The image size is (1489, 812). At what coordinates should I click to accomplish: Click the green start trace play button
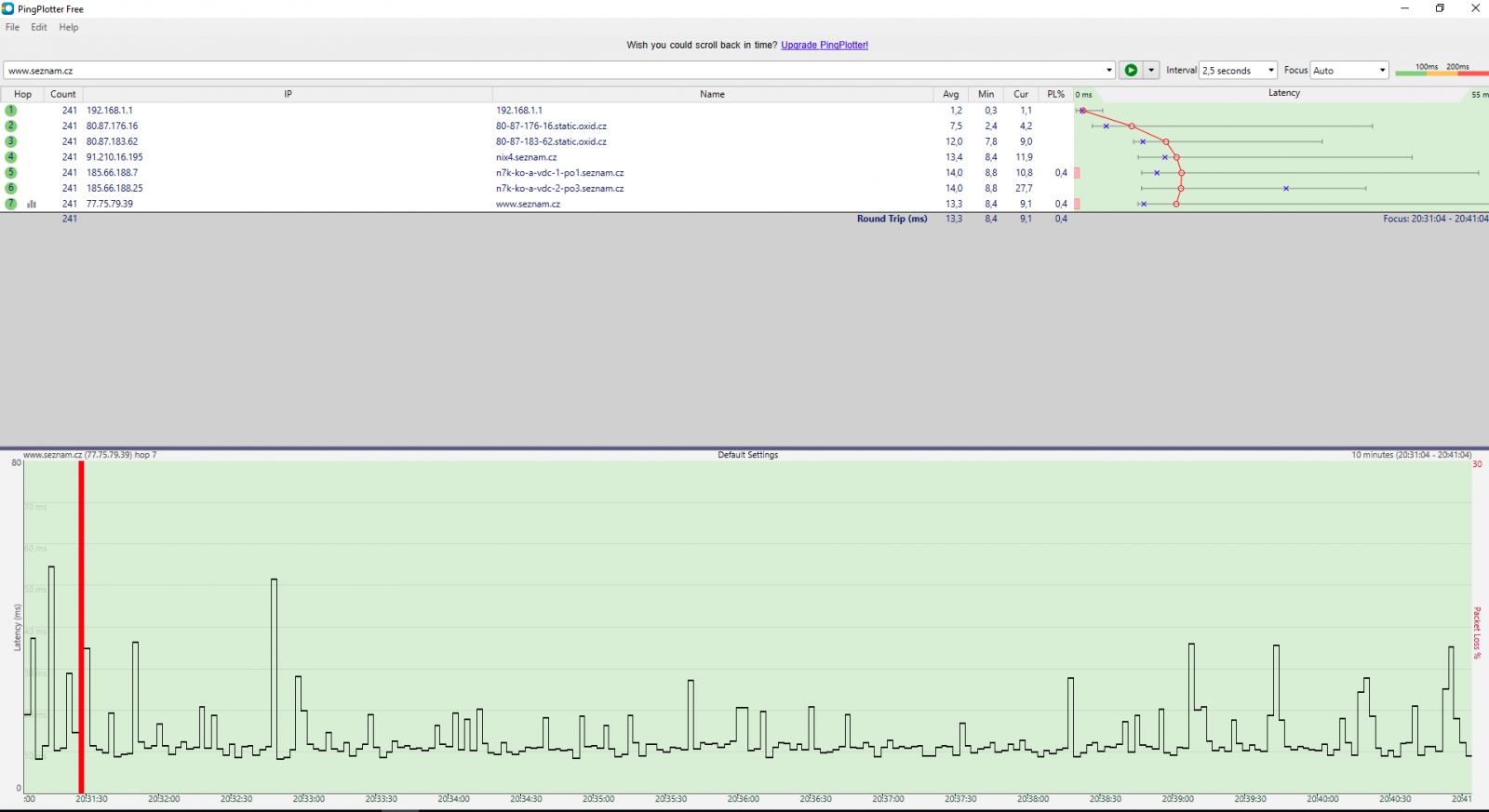[x=1130, y=71]
